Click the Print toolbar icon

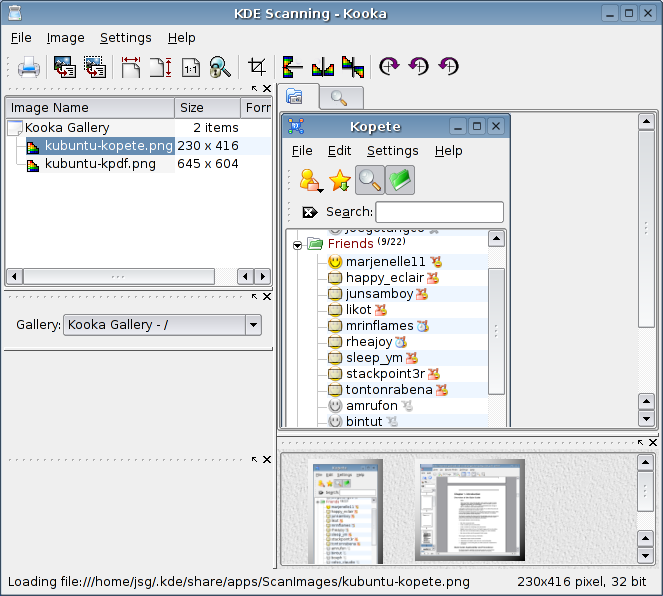pyautogui.click(x=29, y=67)
